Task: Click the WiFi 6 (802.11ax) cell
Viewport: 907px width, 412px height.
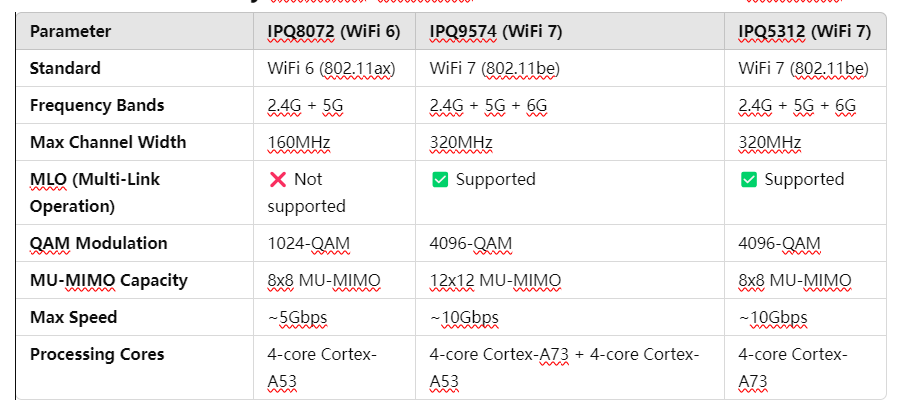Action: pyautogui.click(x=333, y=69)
